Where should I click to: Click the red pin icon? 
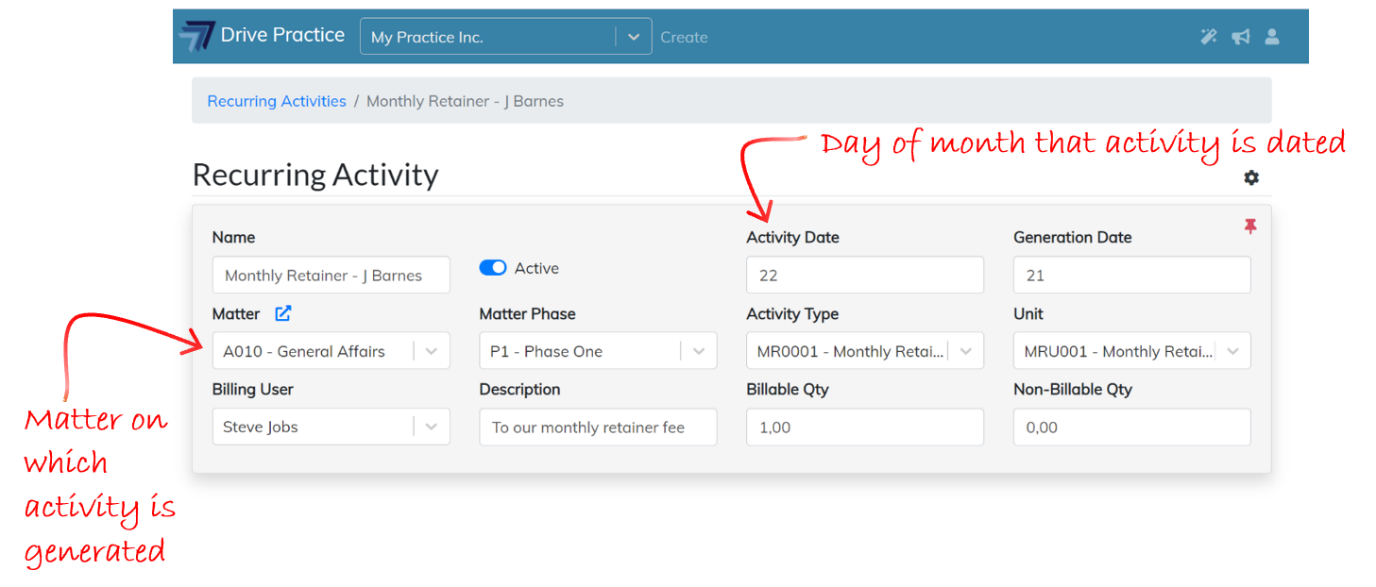(x=1250, y=227)
